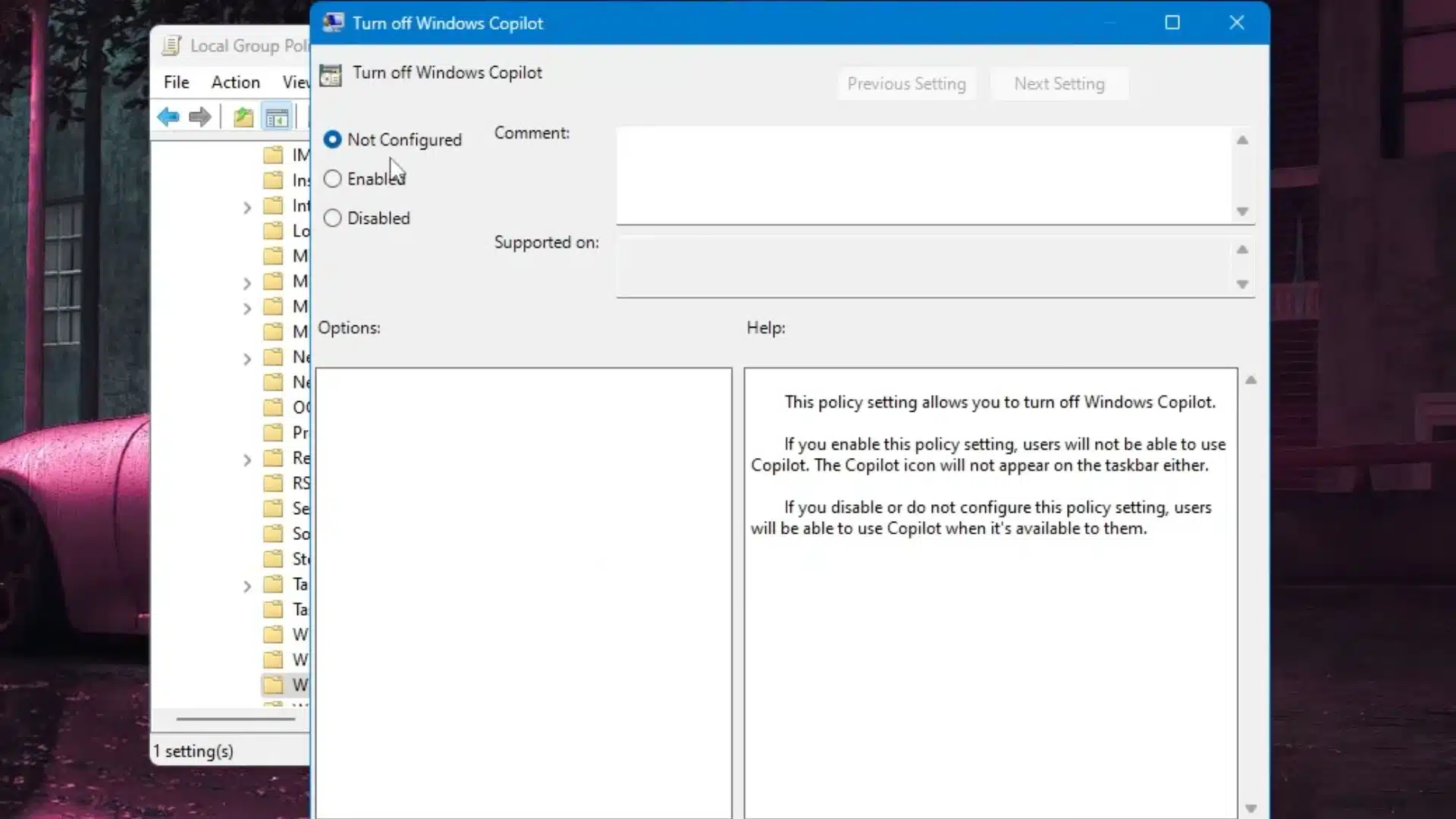Select the 'St' folder in the tree

tap(287, 559)
